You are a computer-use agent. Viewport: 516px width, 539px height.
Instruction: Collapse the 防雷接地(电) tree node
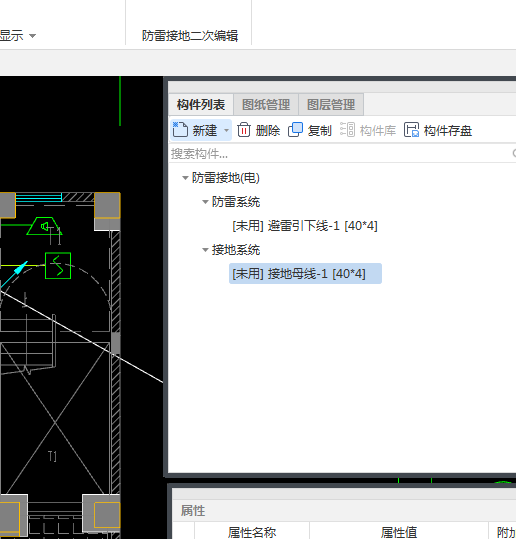[185, 178]
